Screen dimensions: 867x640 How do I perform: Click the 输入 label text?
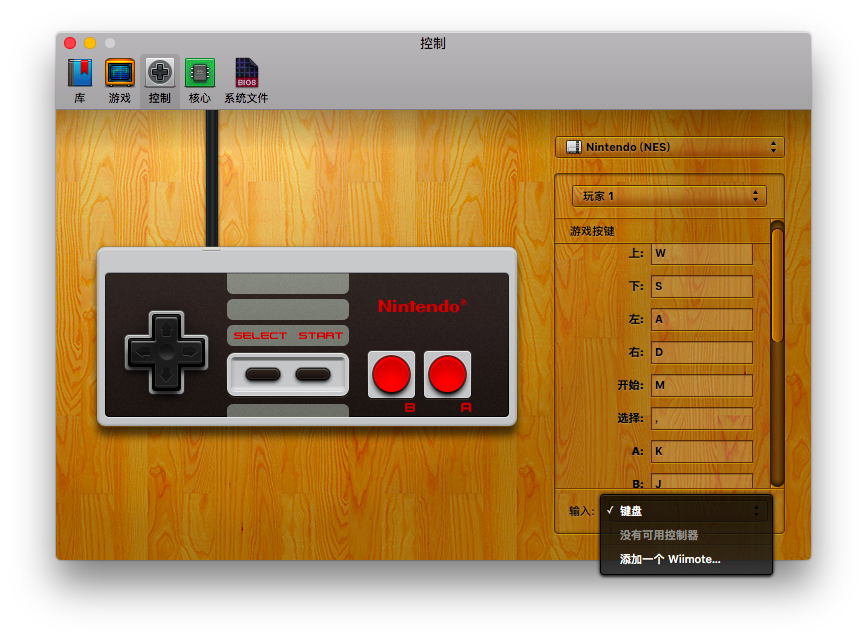coord(582,511)
